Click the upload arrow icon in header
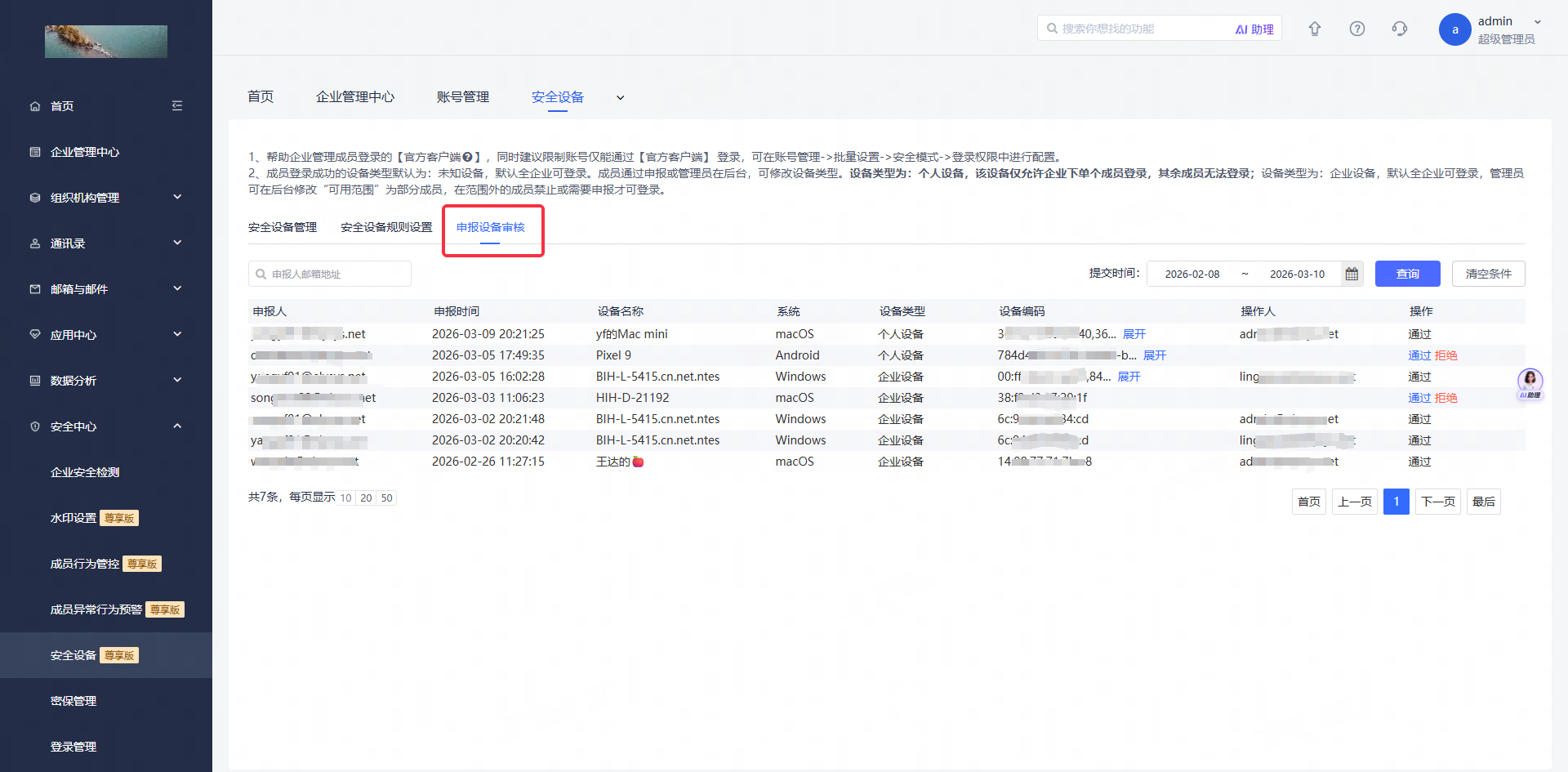Screen dimensions: 1568x772 1315,29
